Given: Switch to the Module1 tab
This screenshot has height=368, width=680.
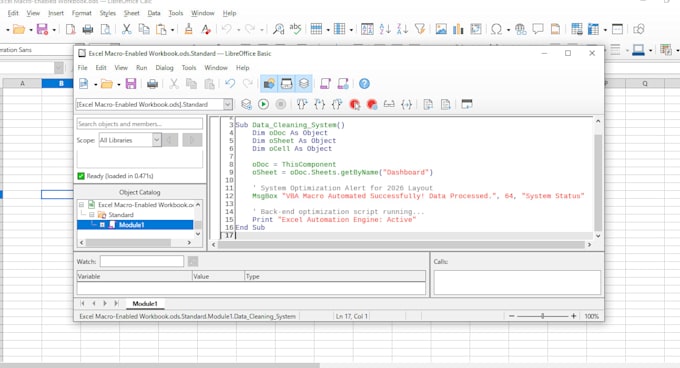Looking at the screenshot, I should click(x=145, y=304).
